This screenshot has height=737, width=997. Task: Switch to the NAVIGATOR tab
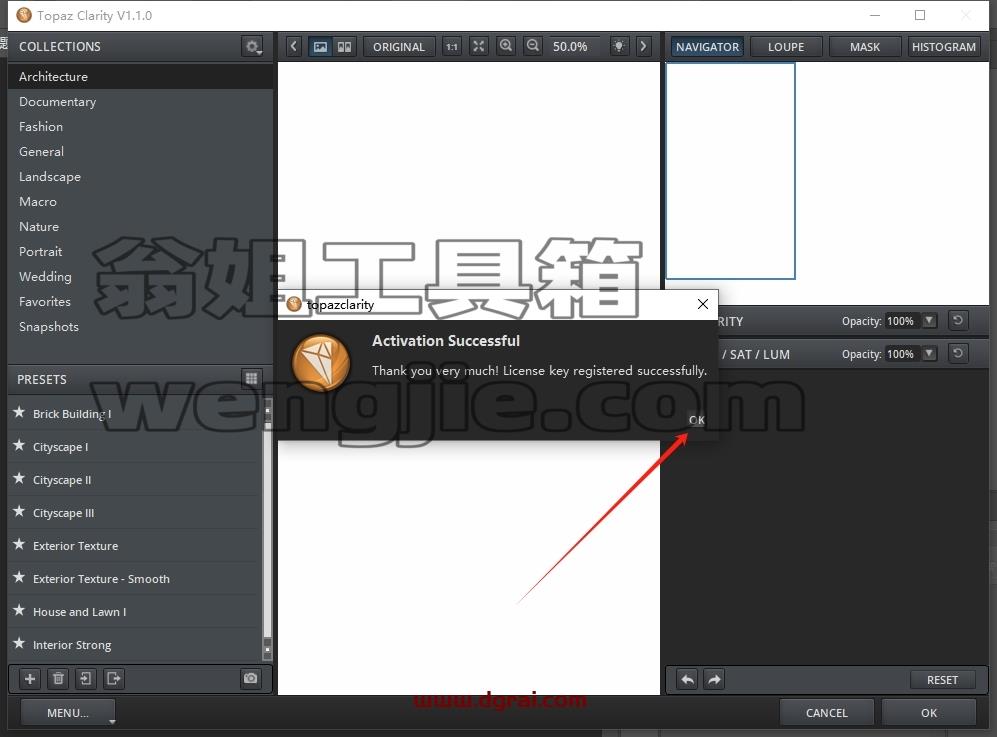[x=707, y=46]
